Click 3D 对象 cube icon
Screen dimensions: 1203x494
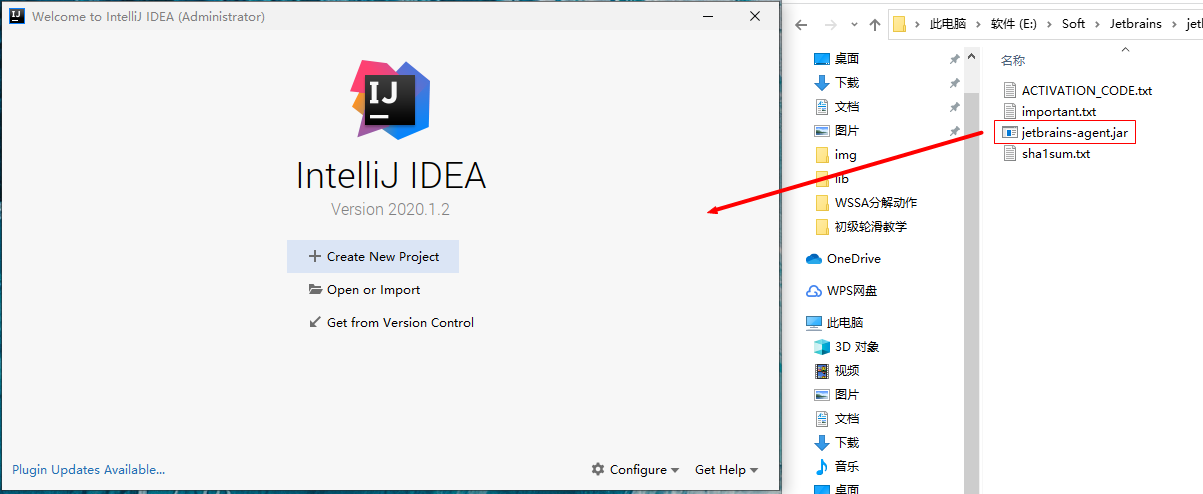pos(822,347)
